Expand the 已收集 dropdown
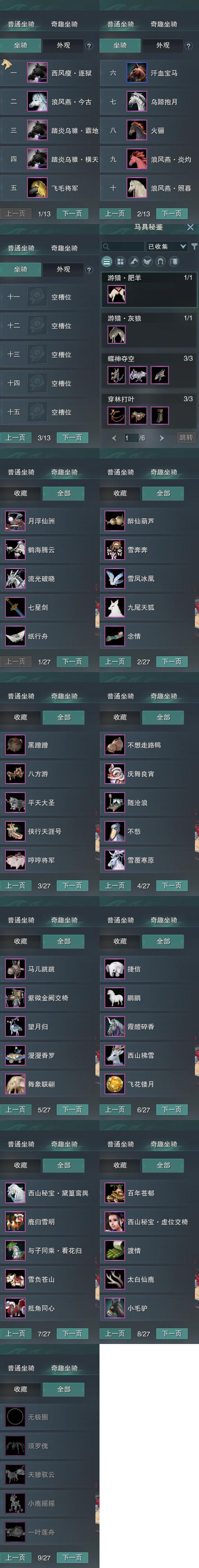 [x=166, y=246]
